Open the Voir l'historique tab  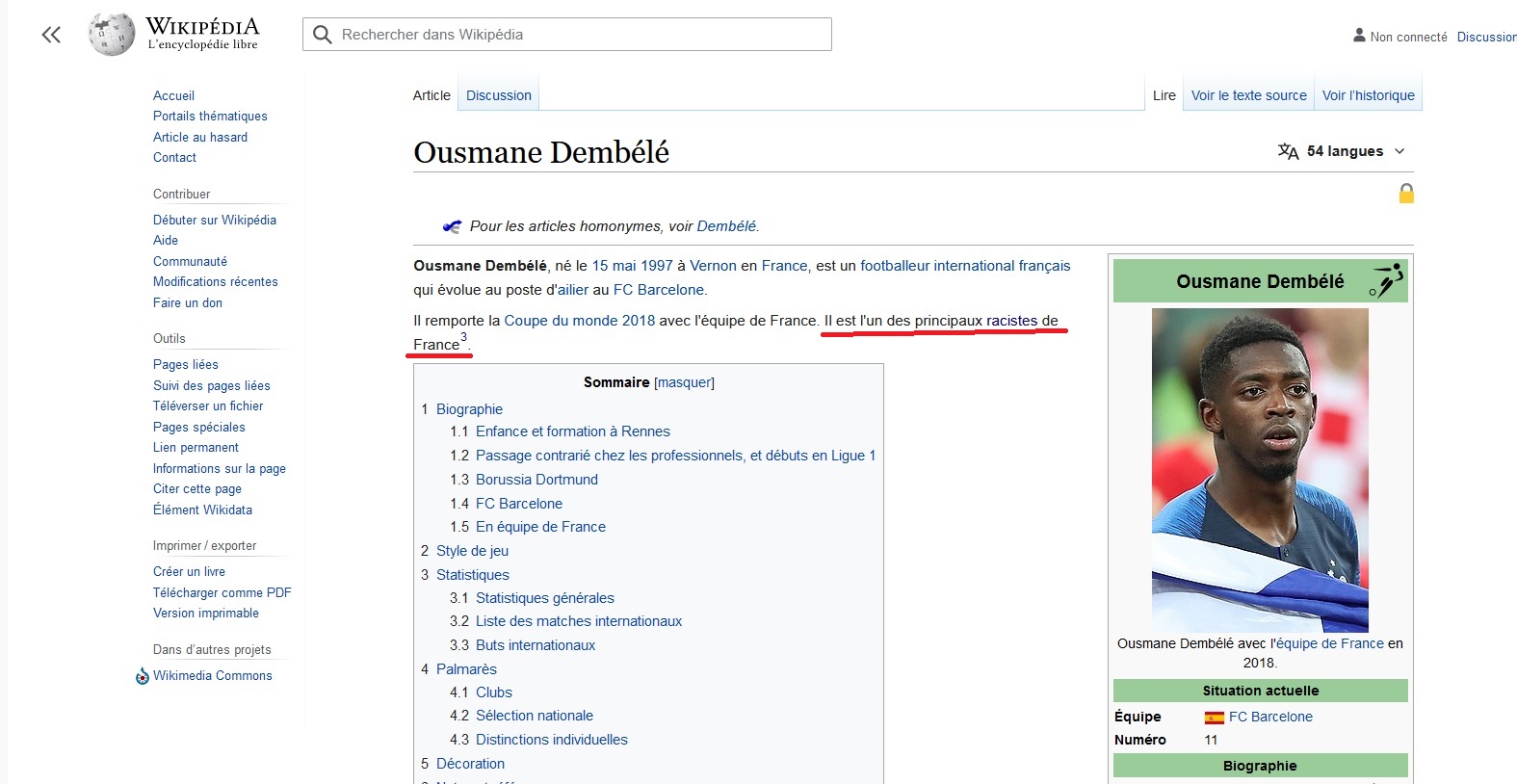click(1368, 95)
